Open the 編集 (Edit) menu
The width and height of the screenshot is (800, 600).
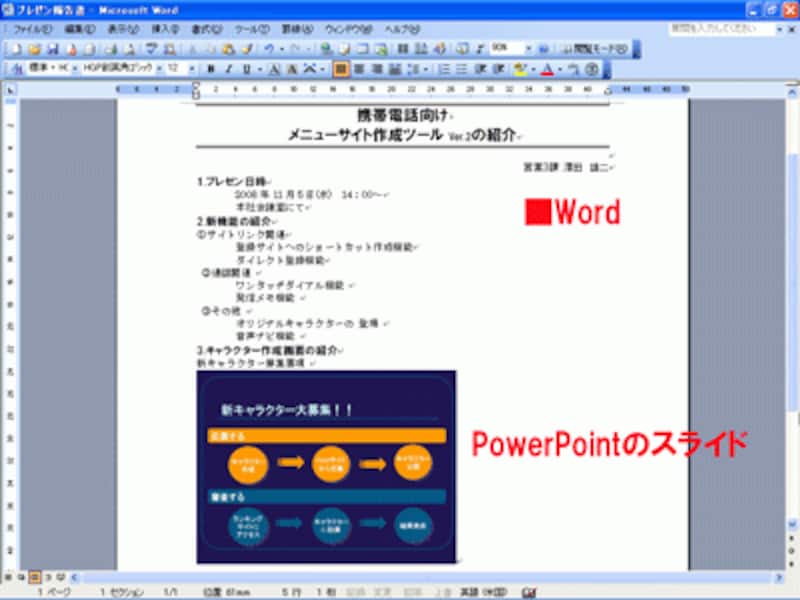80,29
